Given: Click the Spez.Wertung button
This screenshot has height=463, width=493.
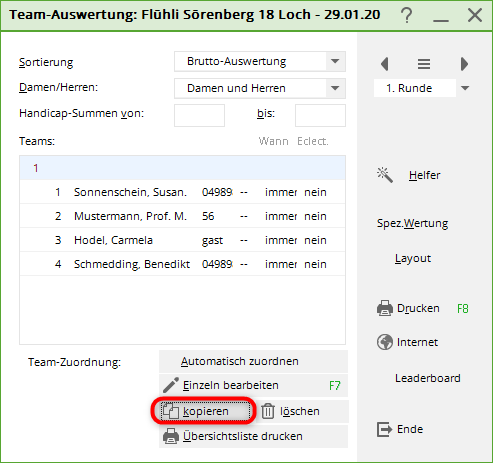Looking at the screenshot, I should (412, 223).
